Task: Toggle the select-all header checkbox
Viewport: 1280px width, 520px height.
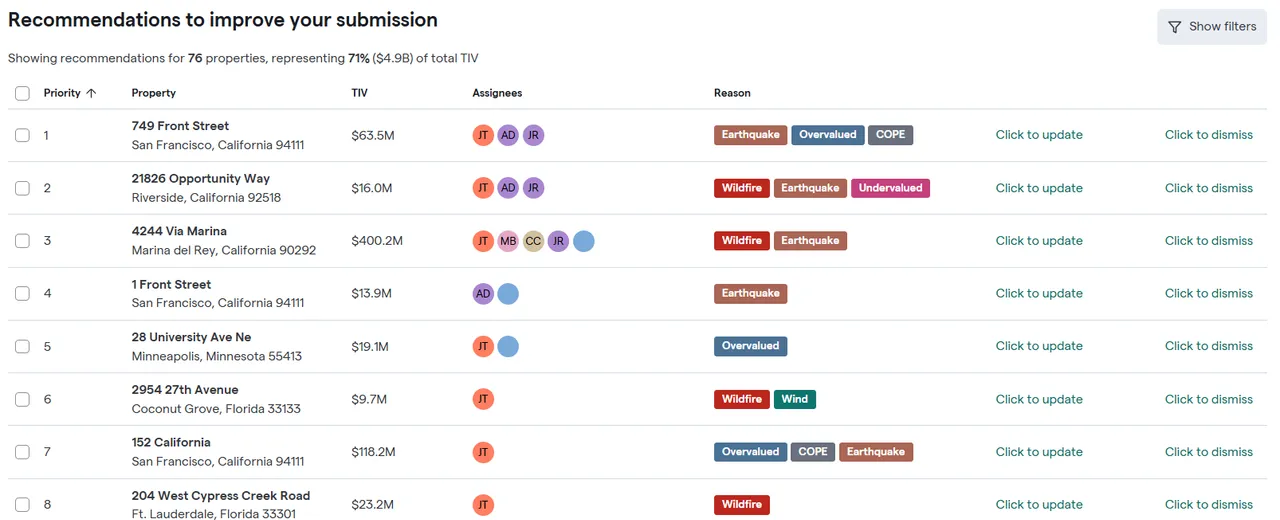Action: (x=22, y=93)
